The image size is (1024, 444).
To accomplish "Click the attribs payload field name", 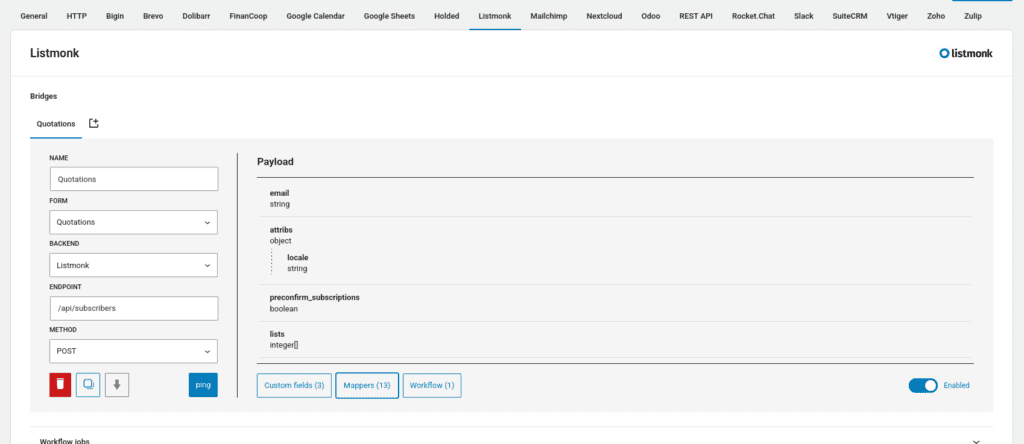I will 281,230.
